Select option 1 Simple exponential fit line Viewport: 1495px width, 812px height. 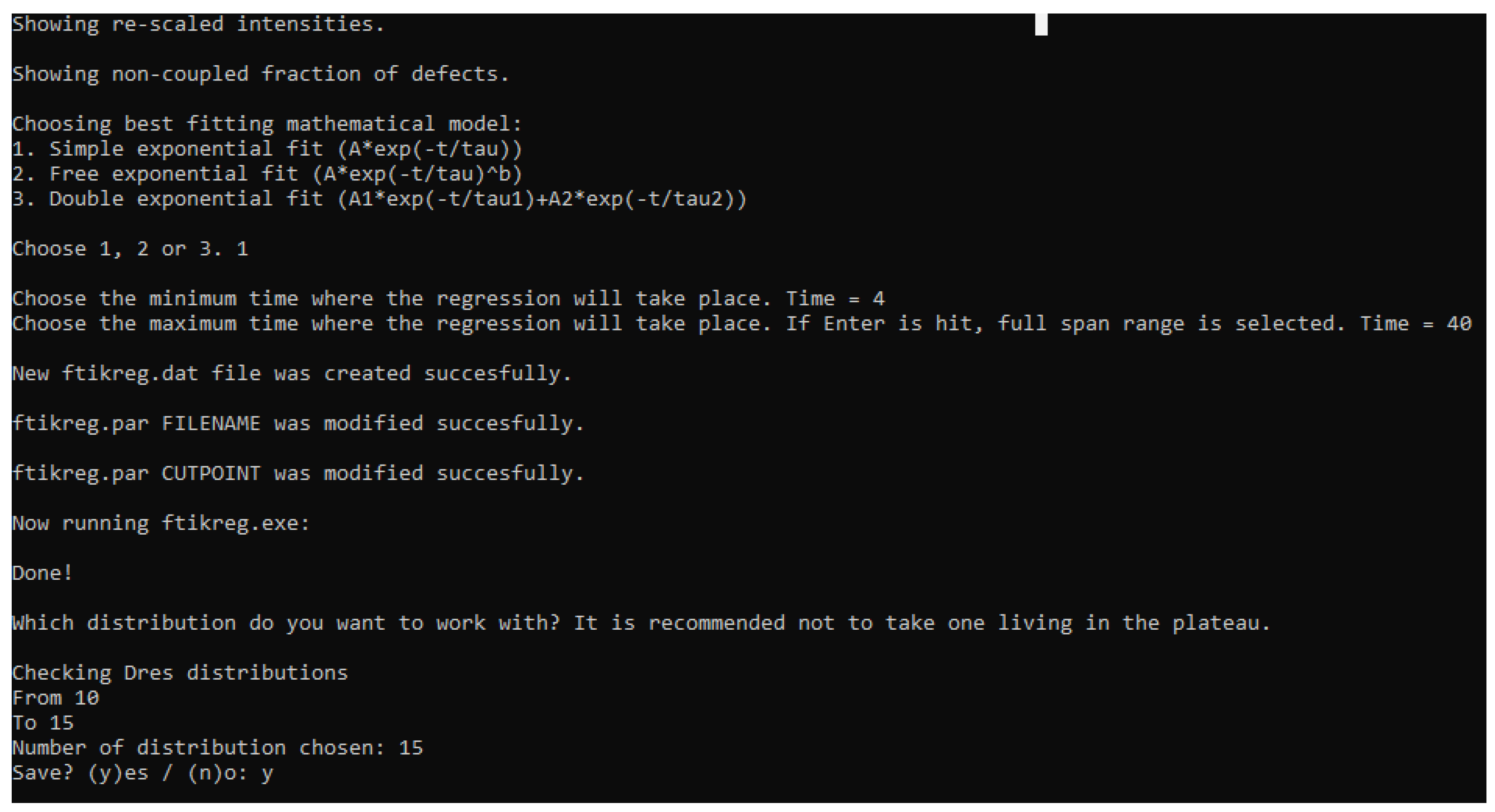pyautogui.click(x=267, y=149)
